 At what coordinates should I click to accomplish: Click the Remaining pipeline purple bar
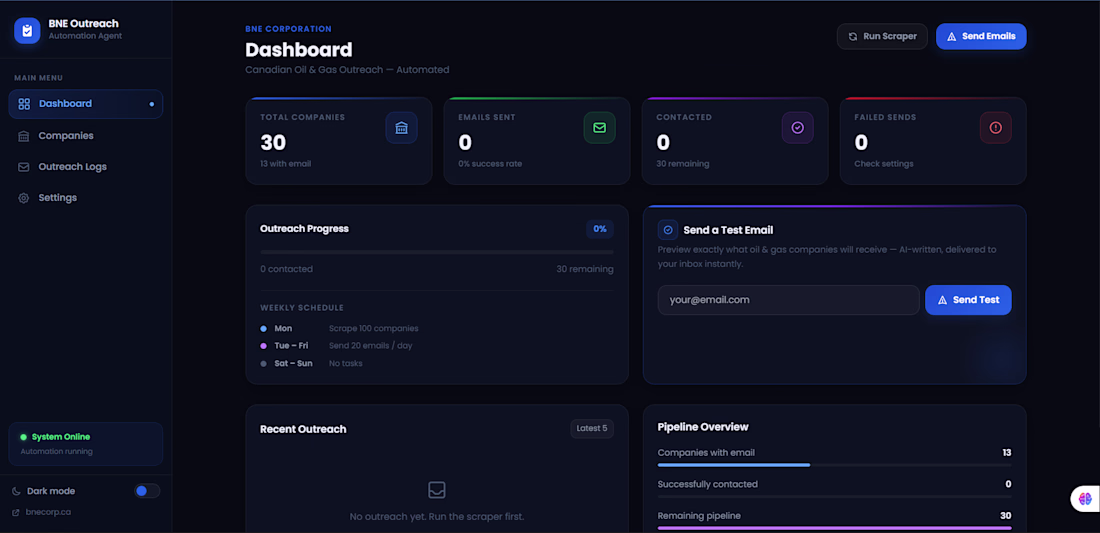coord(835,528)
